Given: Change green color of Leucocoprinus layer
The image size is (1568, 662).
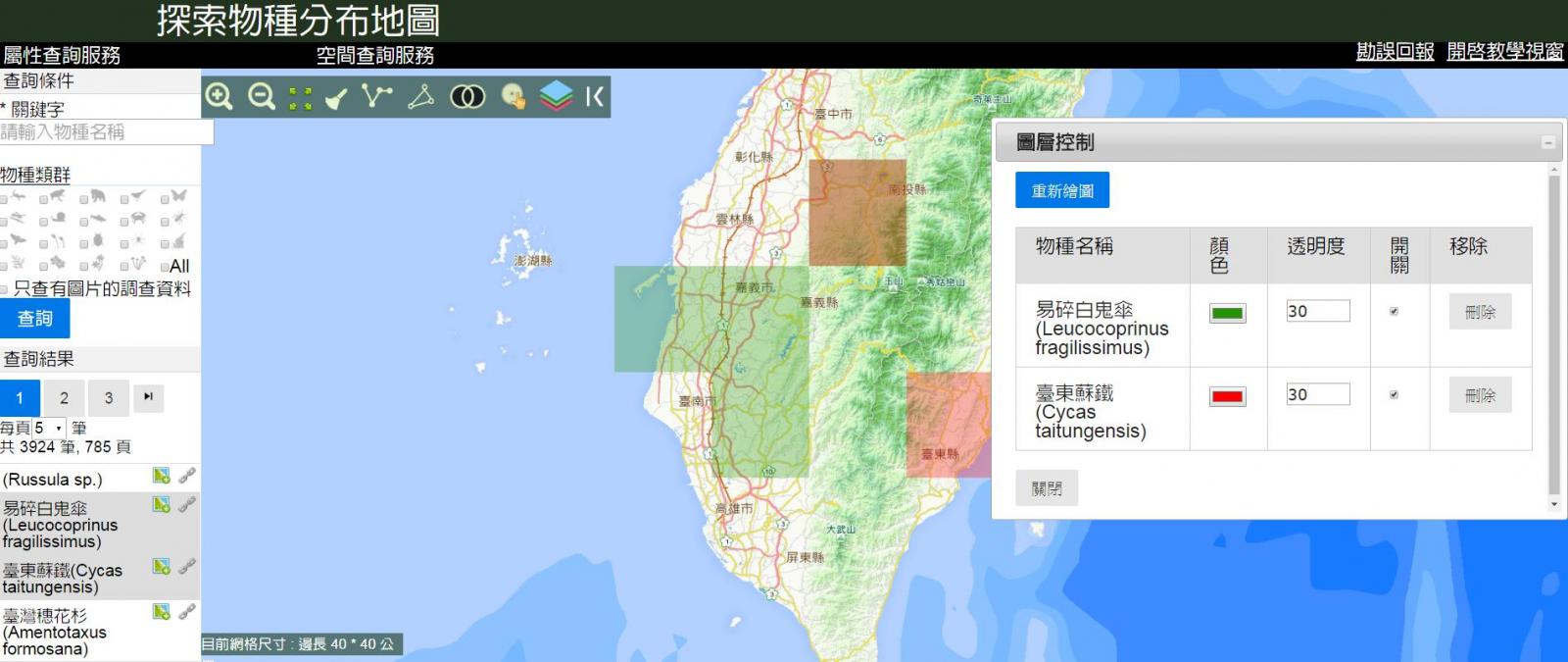Looking at the screenshot, I should coord(1227,314).
